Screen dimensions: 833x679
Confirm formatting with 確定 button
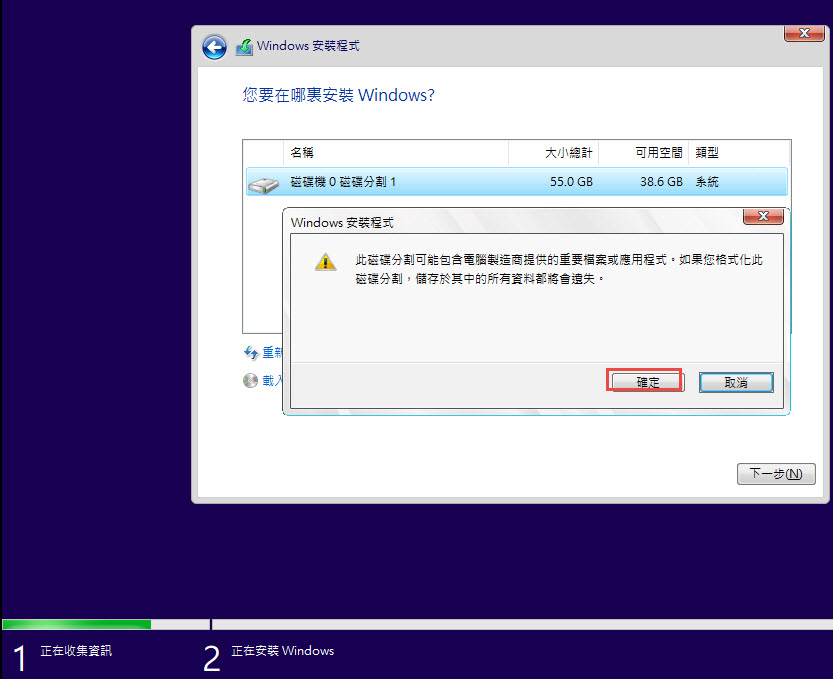(648, 382)
